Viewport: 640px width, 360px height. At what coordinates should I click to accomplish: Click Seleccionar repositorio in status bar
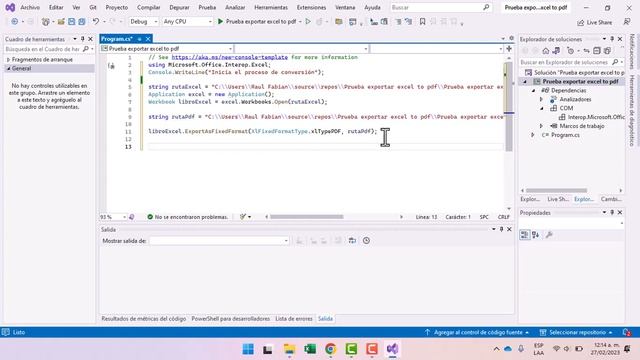576,332
